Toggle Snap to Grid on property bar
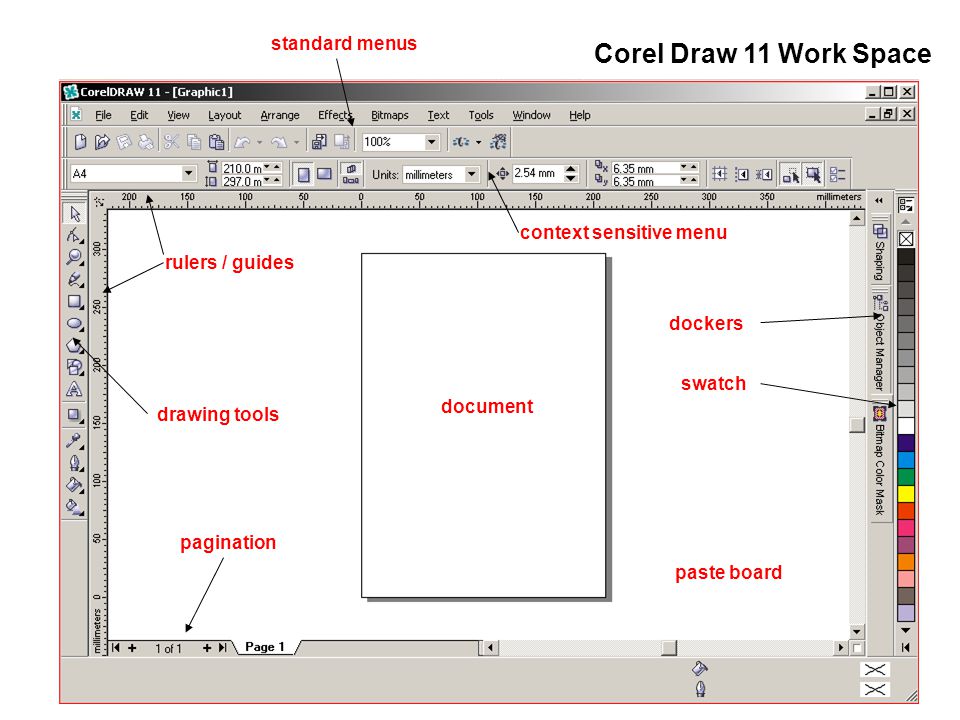This screenshot has height=720, width=960. [720, 174]
